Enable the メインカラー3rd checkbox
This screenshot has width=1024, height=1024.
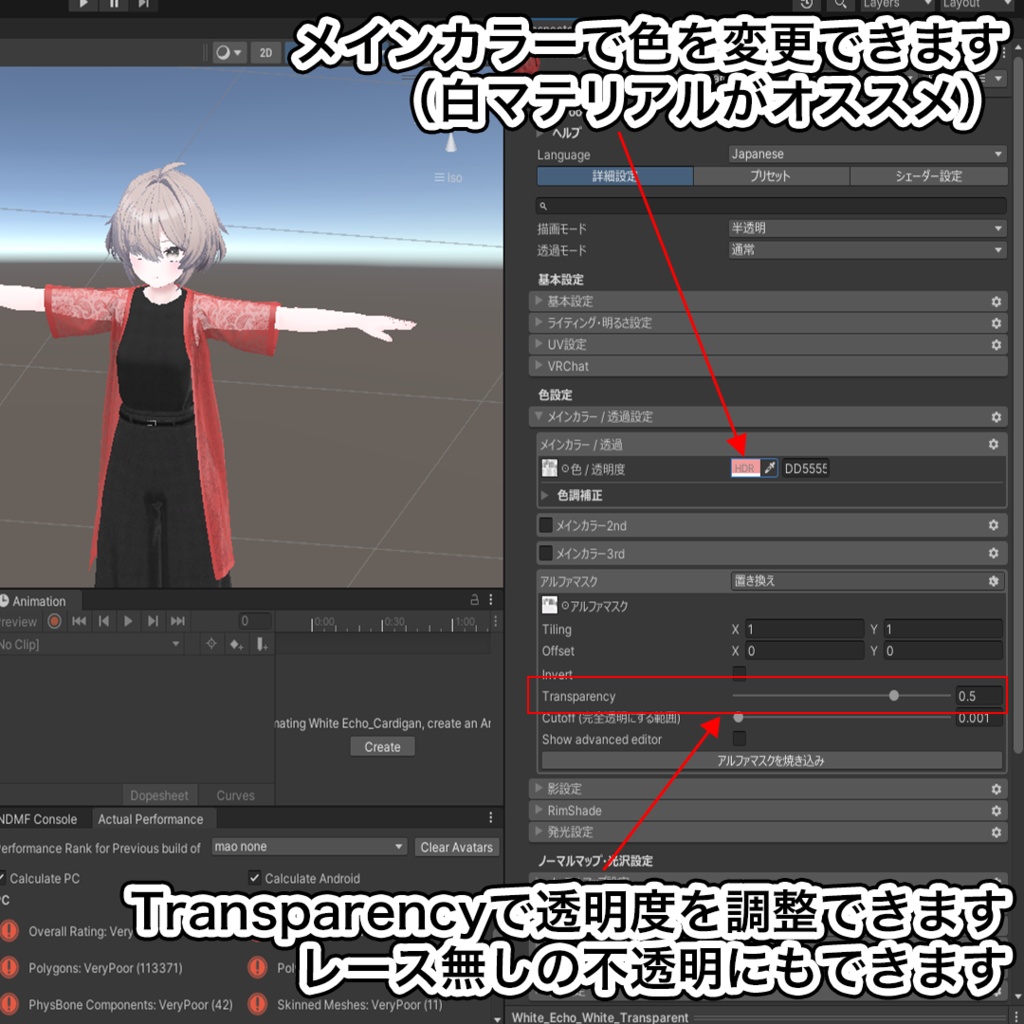(546, 553)
